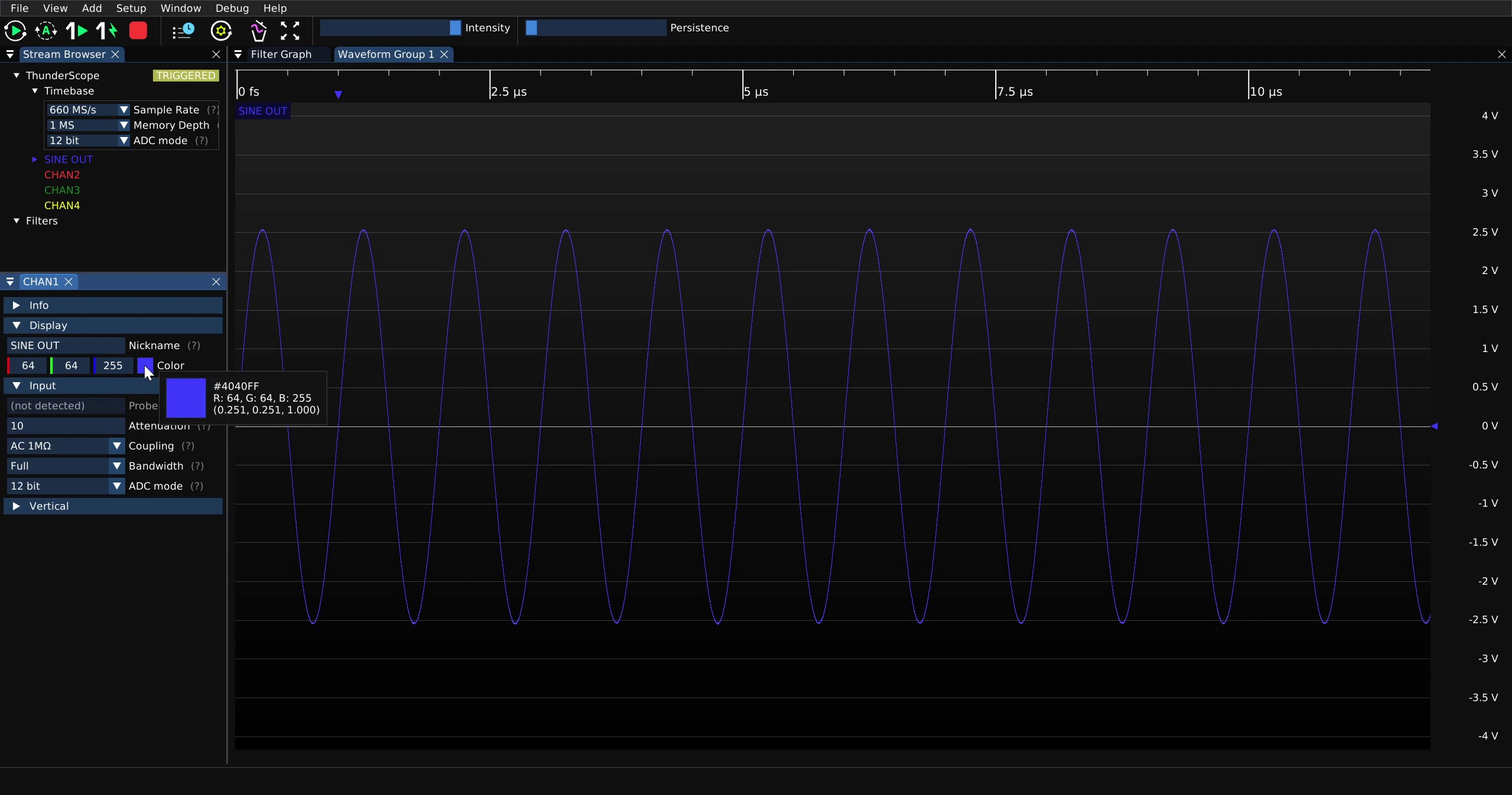
Task: Clear persistence with the bucket icon
Action: tap(258, 31)
